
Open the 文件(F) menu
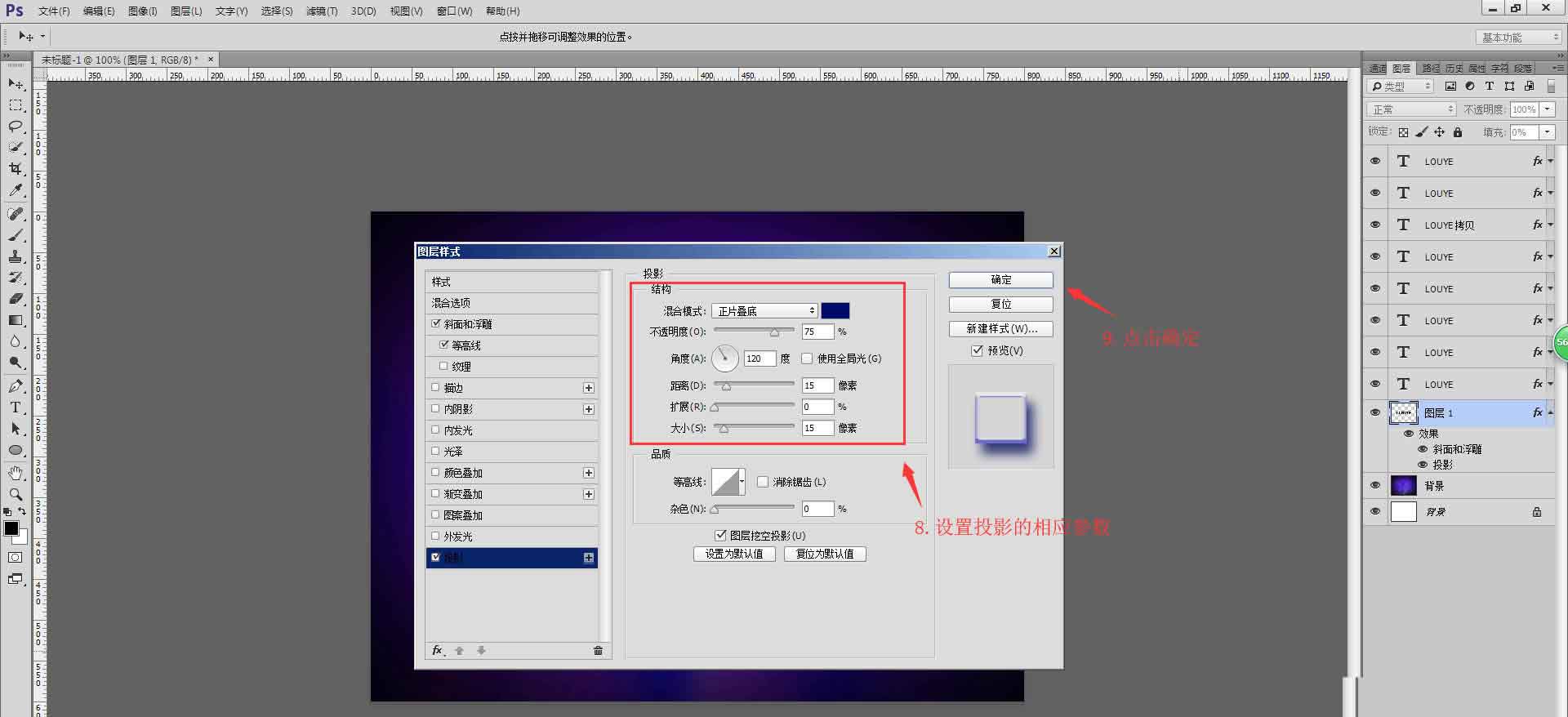click(x=54, y=11)
